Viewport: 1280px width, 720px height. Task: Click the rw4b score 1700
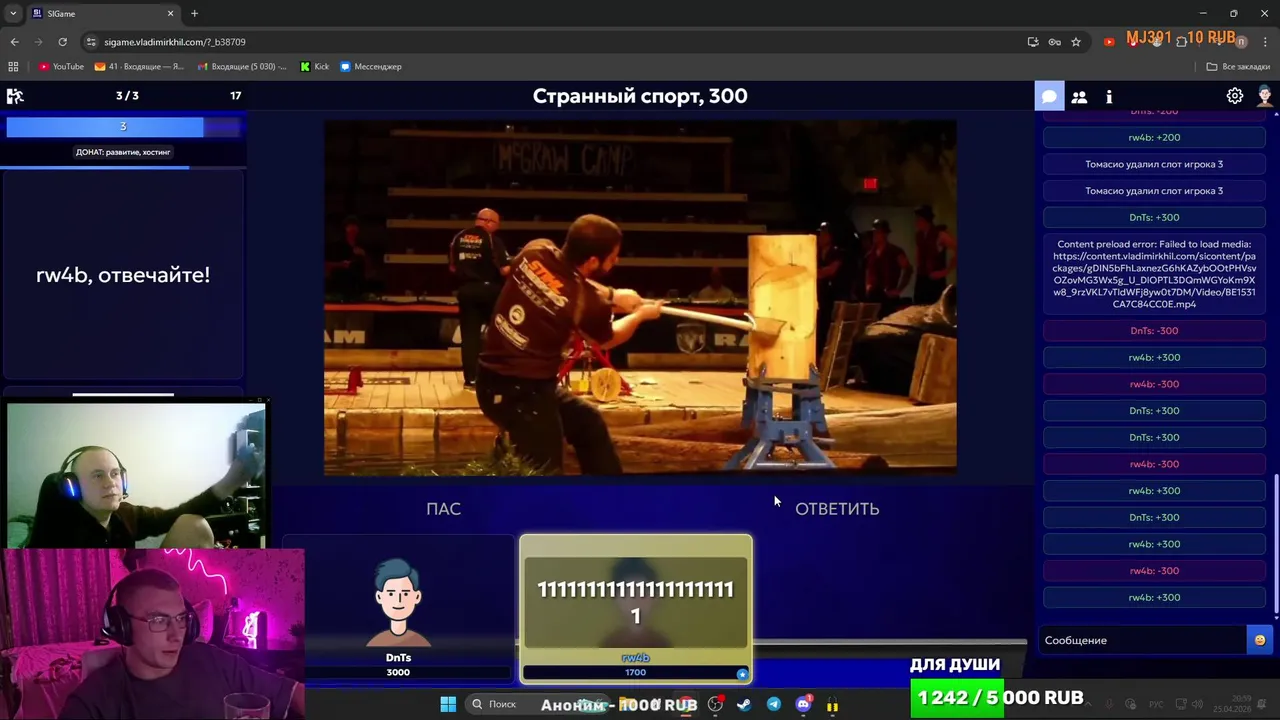tap(635, 672)
